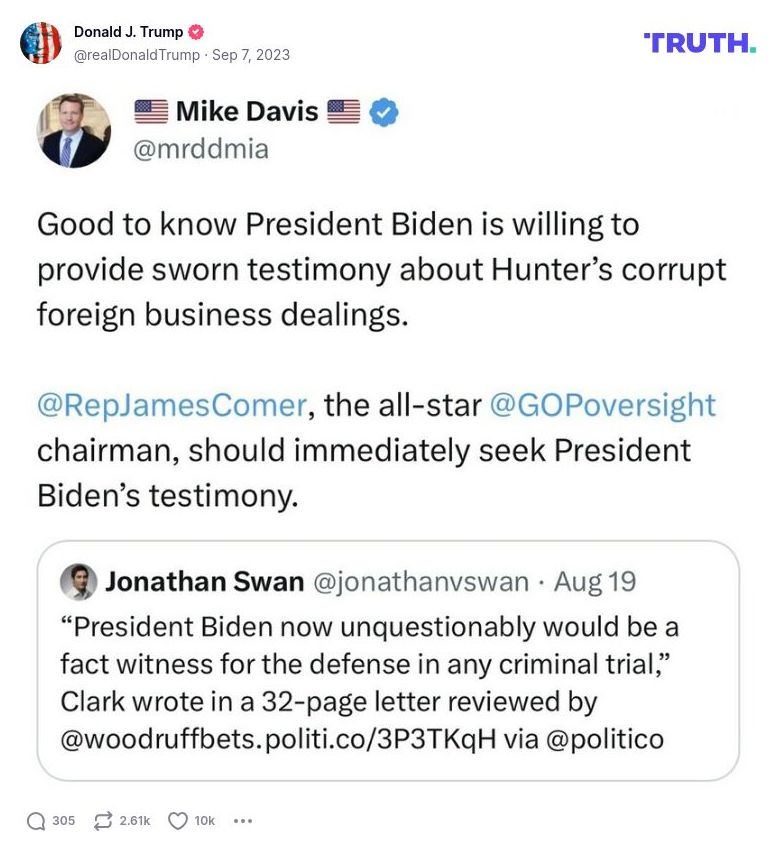Image resolution: width=777 pixels, height=851 pixels.
Task: Open the Sep 7, 2023 timestamp
Action: [251, 55]
